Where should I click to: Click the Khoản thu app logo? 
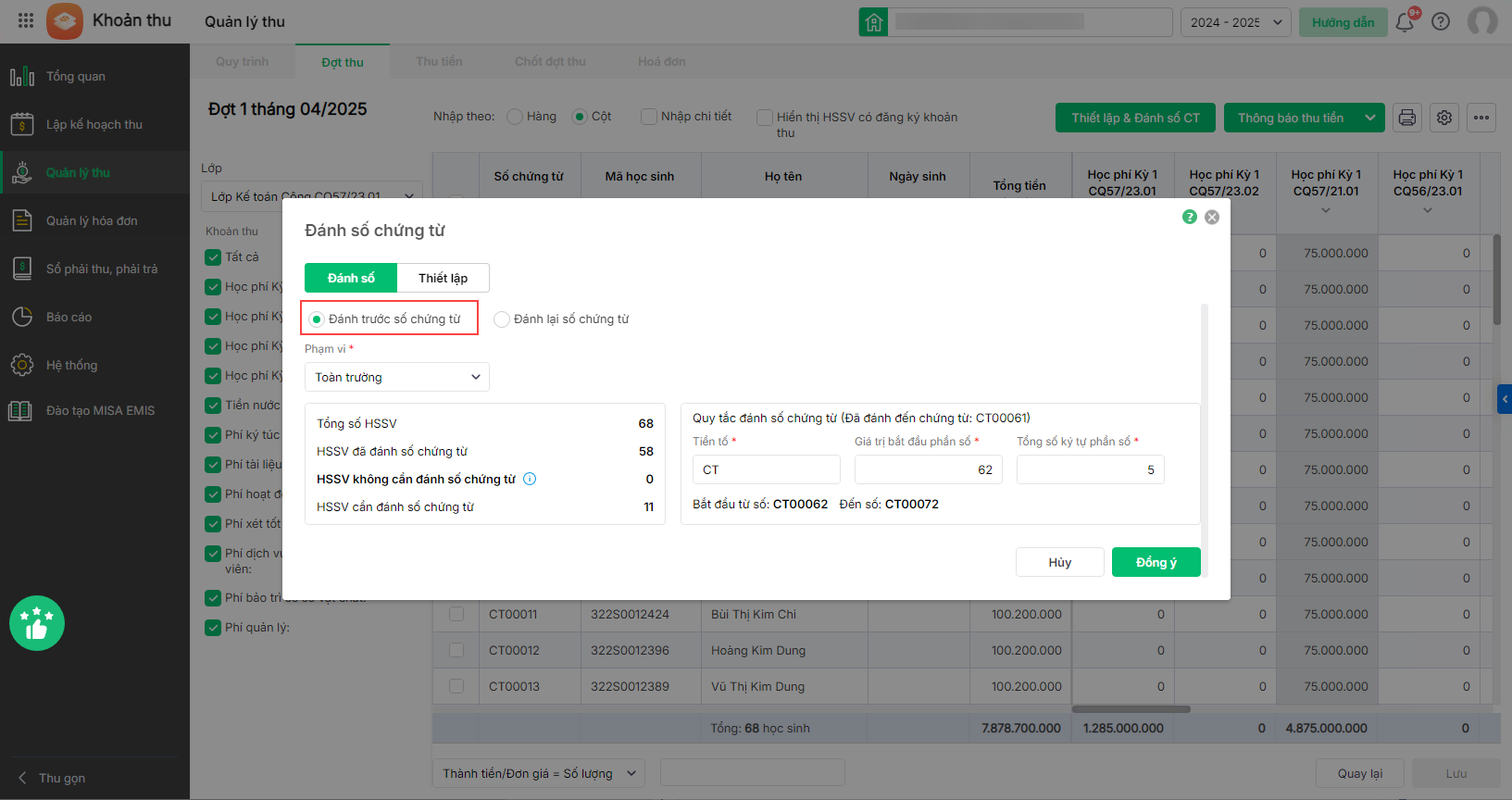[x=65, y=21]
